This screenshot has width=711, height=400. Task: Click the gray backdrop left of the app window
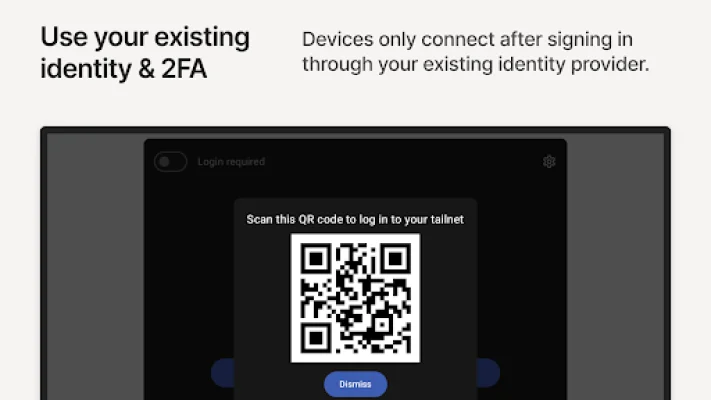tap(96, 268)
